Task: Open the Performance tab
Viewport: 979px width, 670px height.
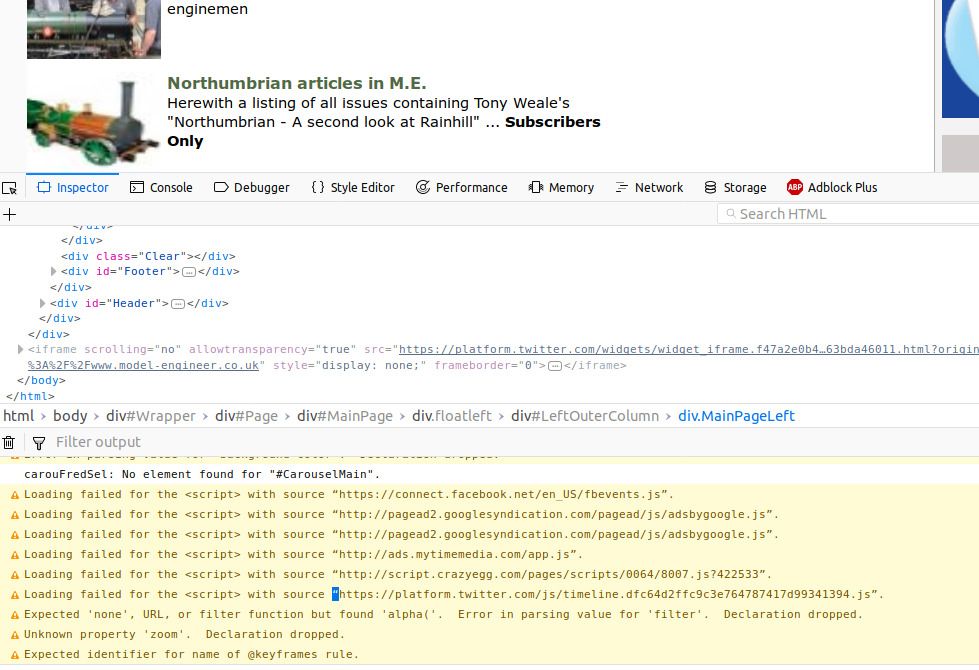Action: (461, 187)
